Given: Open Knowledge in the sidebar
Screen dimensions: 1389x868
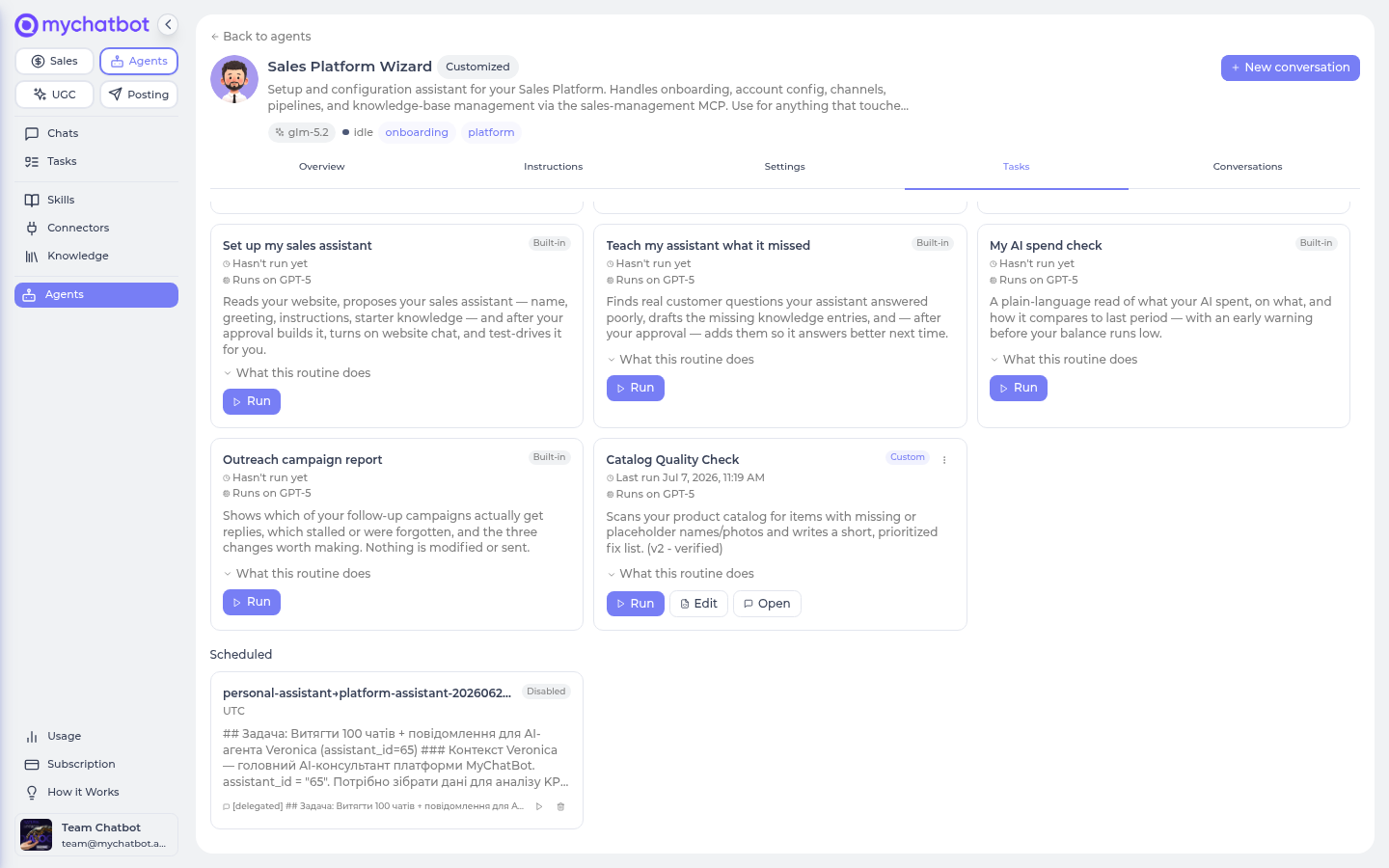Looking at the screenshot, I should [x=96, y=256].
